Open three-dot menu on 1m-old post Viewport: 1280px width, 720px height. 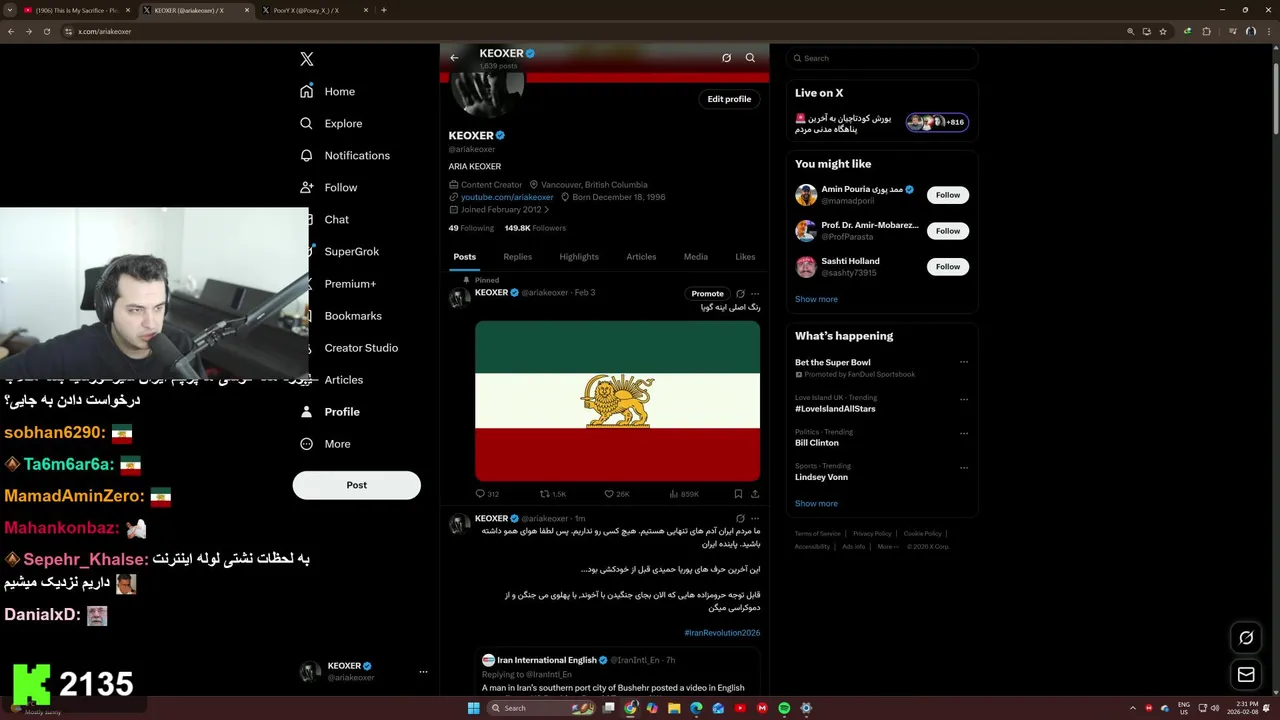coord(755,518)
